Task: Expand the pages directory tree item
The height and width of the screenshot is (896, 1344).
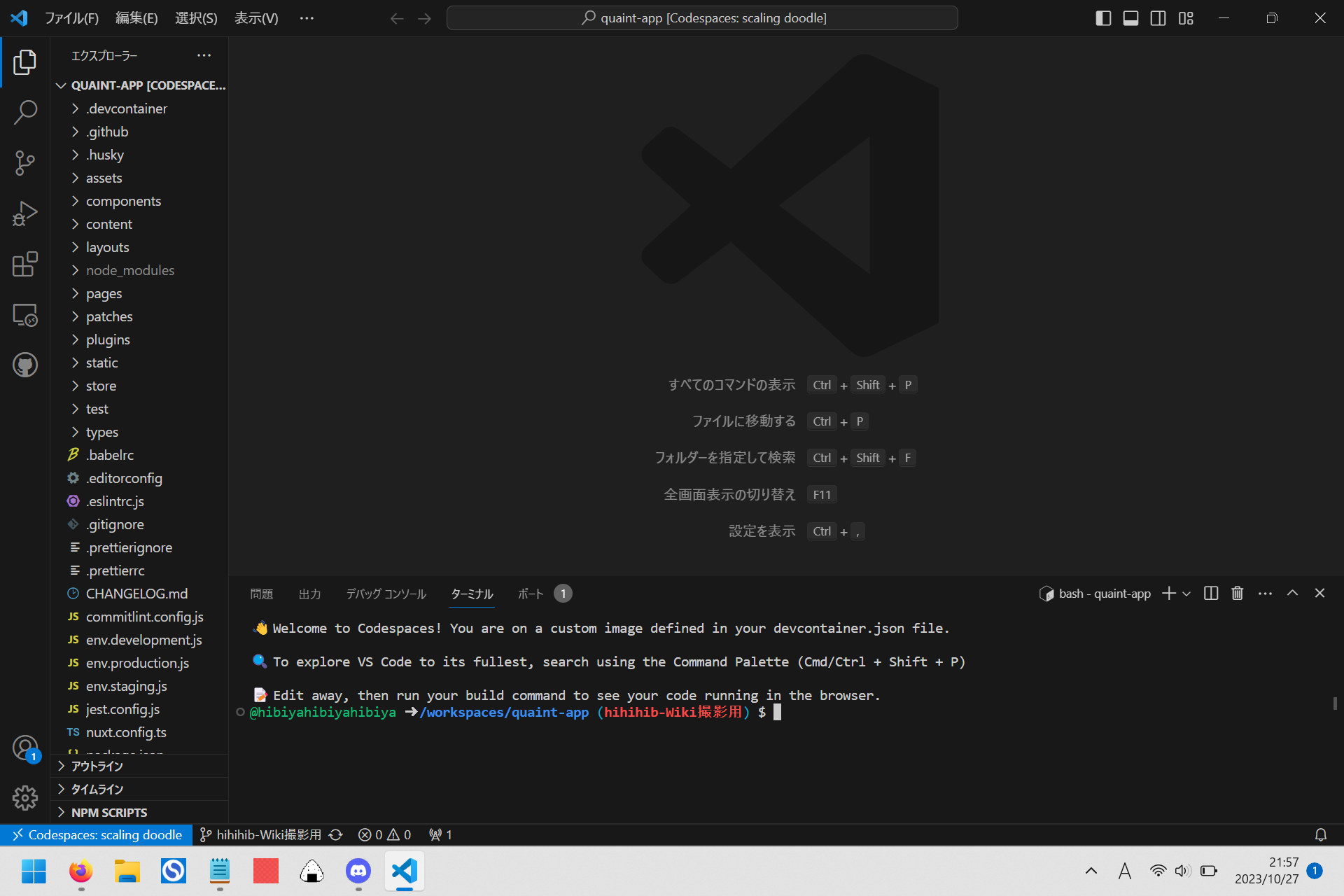Action: tap(104, 293)
